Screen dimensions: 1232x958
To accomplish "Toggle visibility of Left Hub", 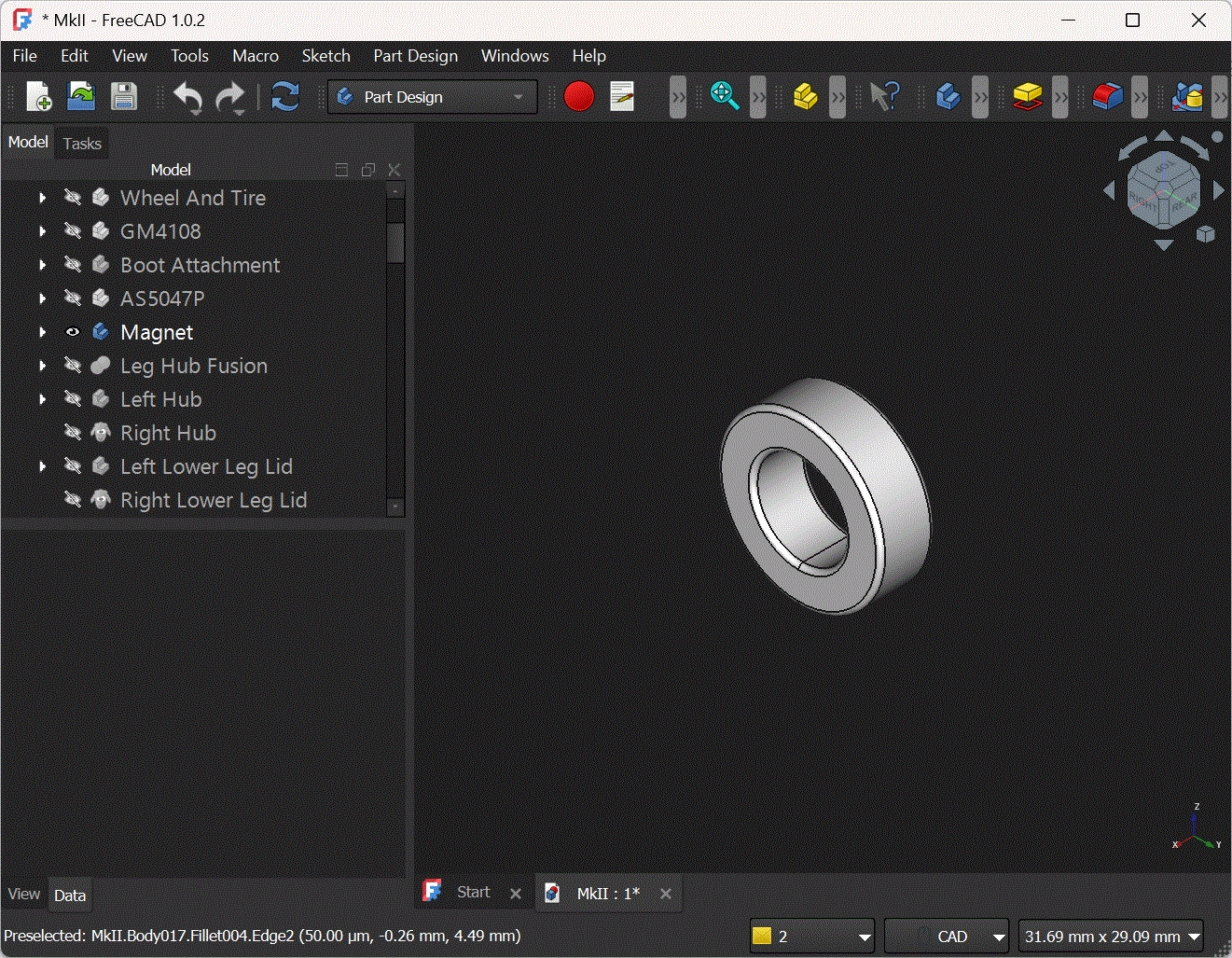I will click(73, 399).
